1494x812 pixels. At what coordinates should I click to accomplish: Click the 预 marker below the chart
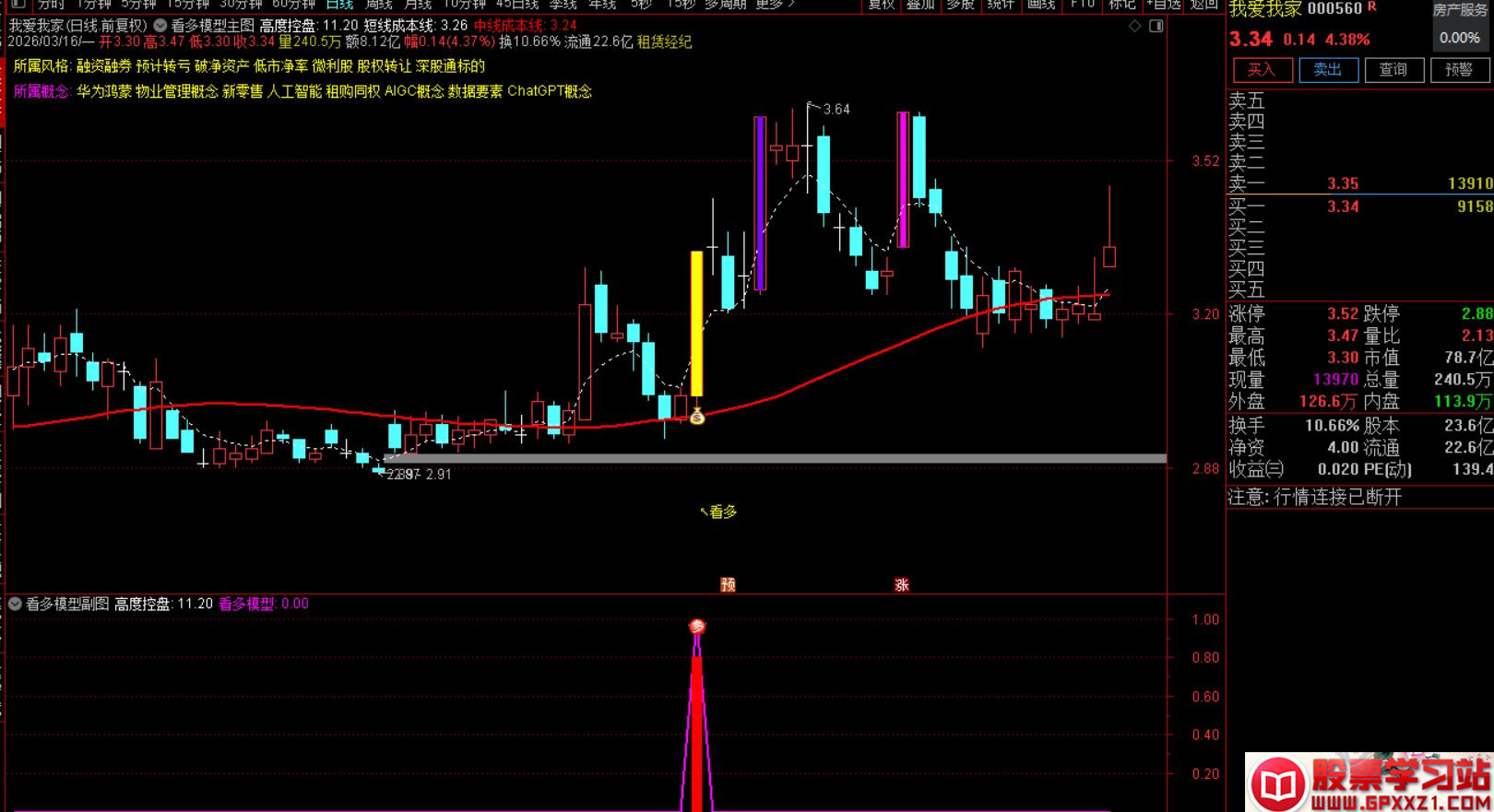click(728, 584)
